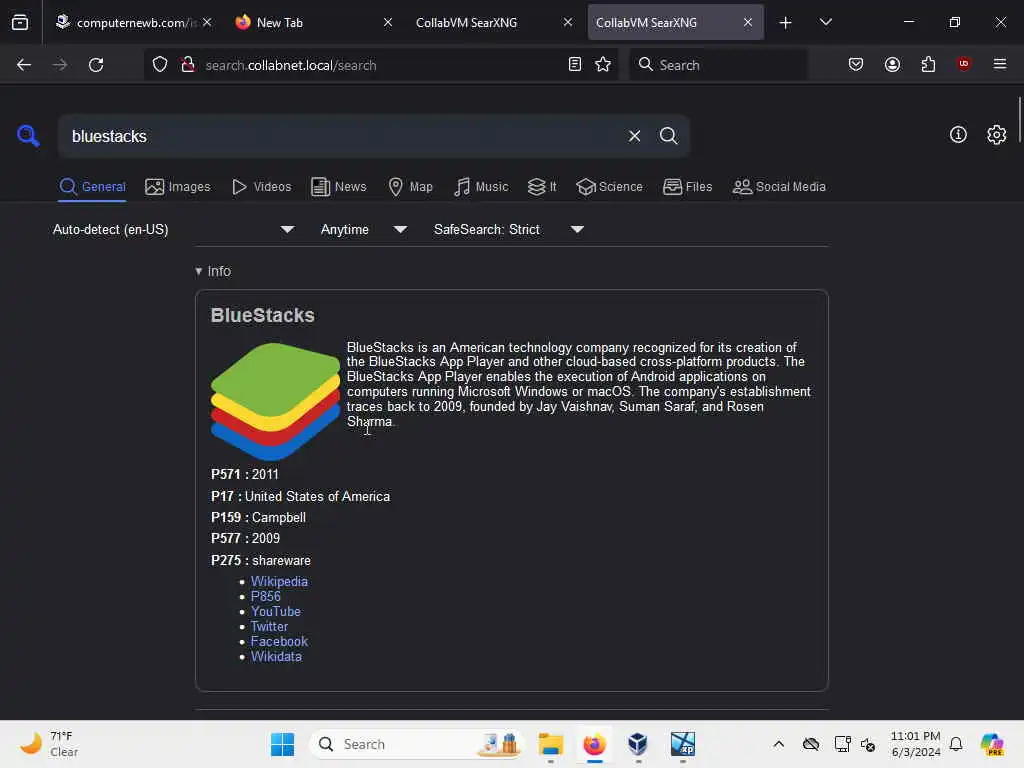Screen dimensions: 1024x768
Task: Show hidden system tray icons
Action: pyautogui.click(x=778, y=744)
